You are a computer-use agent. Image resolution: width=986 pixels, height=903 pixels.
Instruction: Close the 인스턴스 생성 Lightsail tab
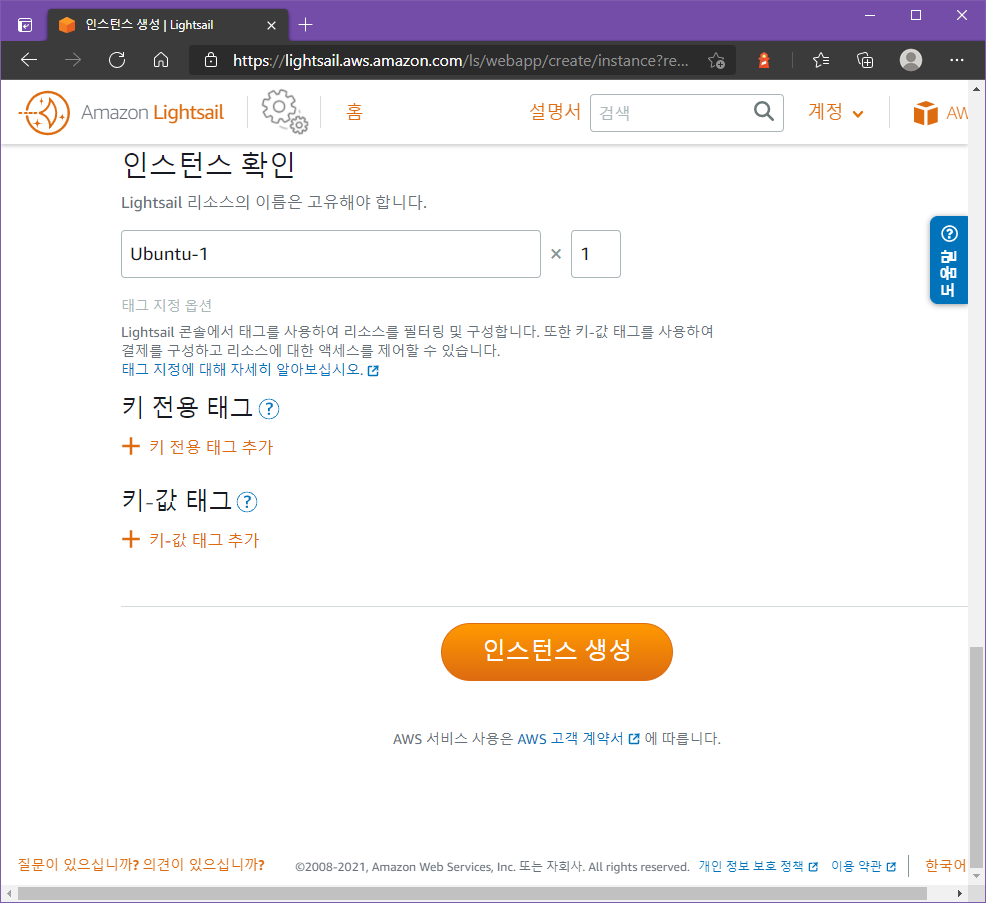pyautogui.click(x=271, y=25)
